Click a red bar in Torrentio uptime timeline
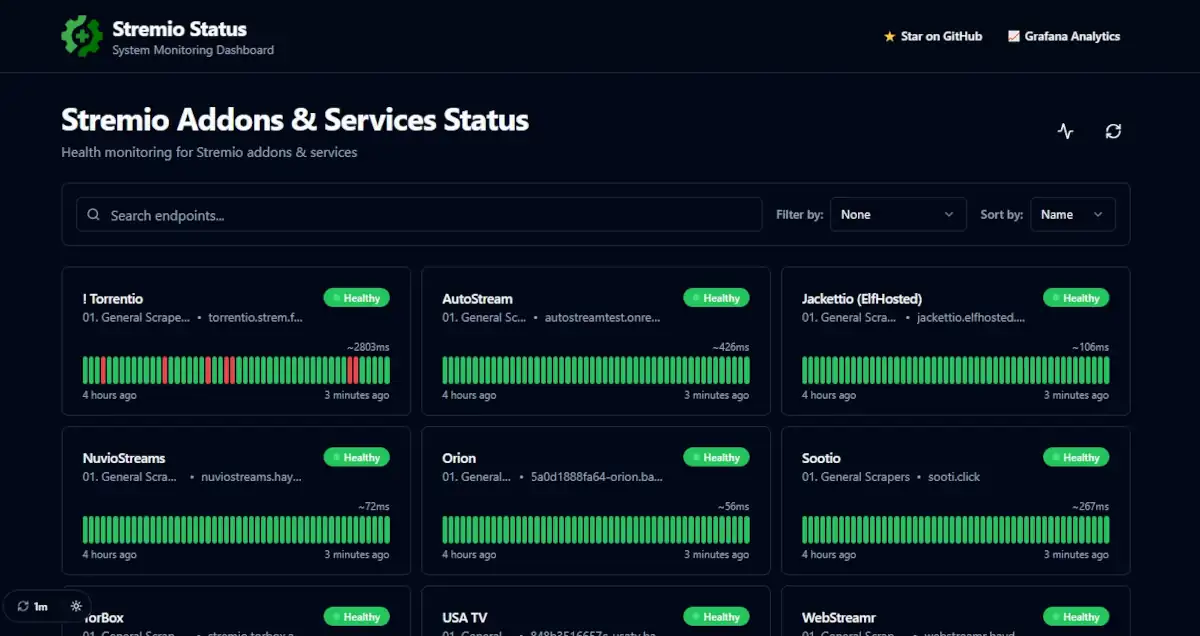Image resolution: width=1200 pixels, height=636 pixels. pos(104,370)
